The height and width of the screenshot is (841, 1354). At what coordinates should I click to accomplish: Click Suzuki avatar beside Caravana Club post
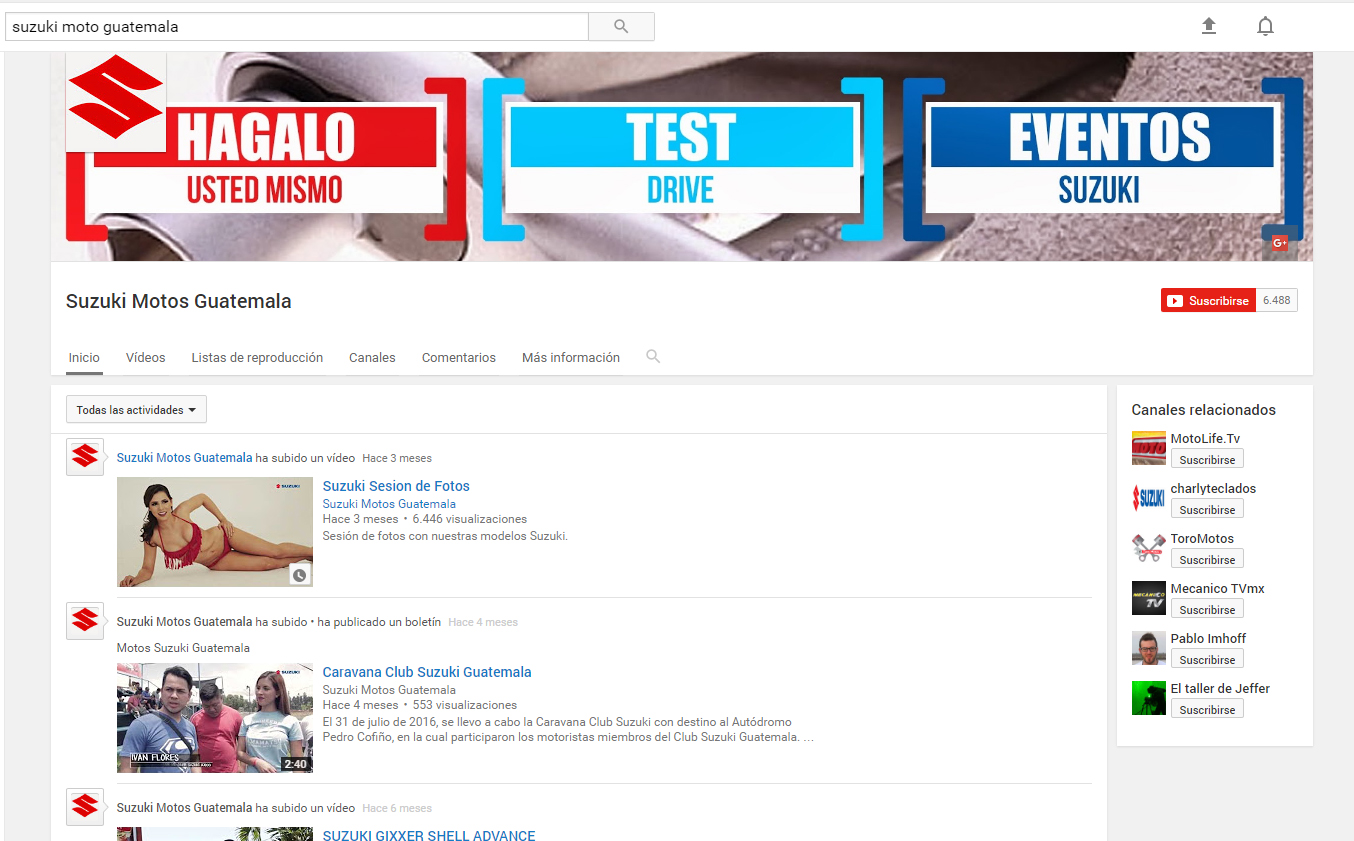(85, 621)
